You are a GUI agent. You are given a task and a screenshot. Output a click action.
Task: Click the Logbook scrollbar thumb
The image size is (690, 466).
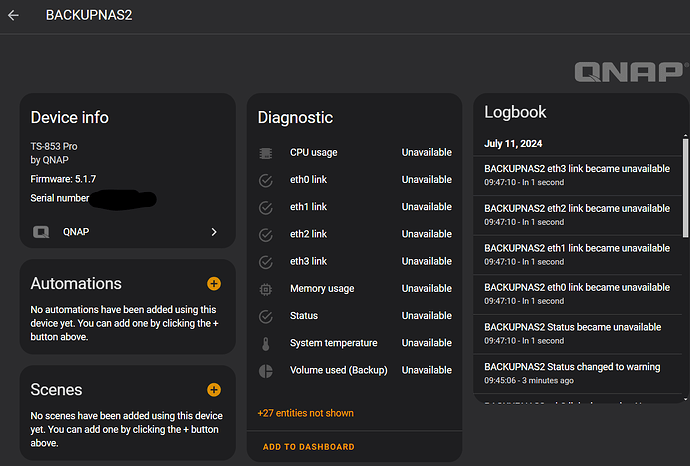(x=685, y=188)
